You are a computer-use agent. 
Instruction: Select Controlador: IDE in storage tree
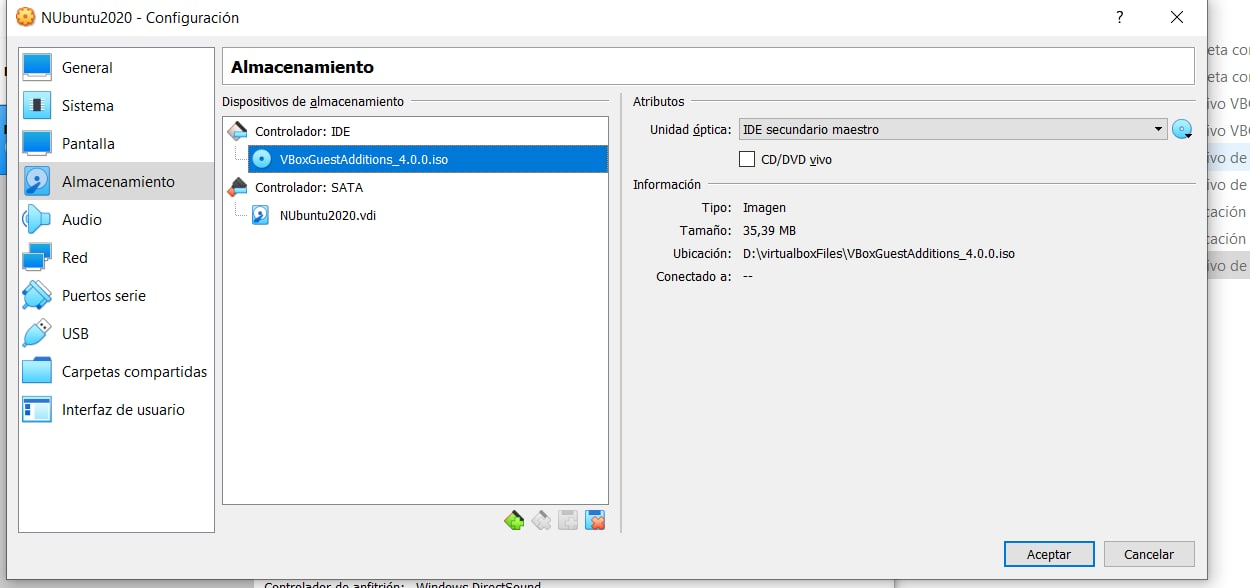[302, 131]
